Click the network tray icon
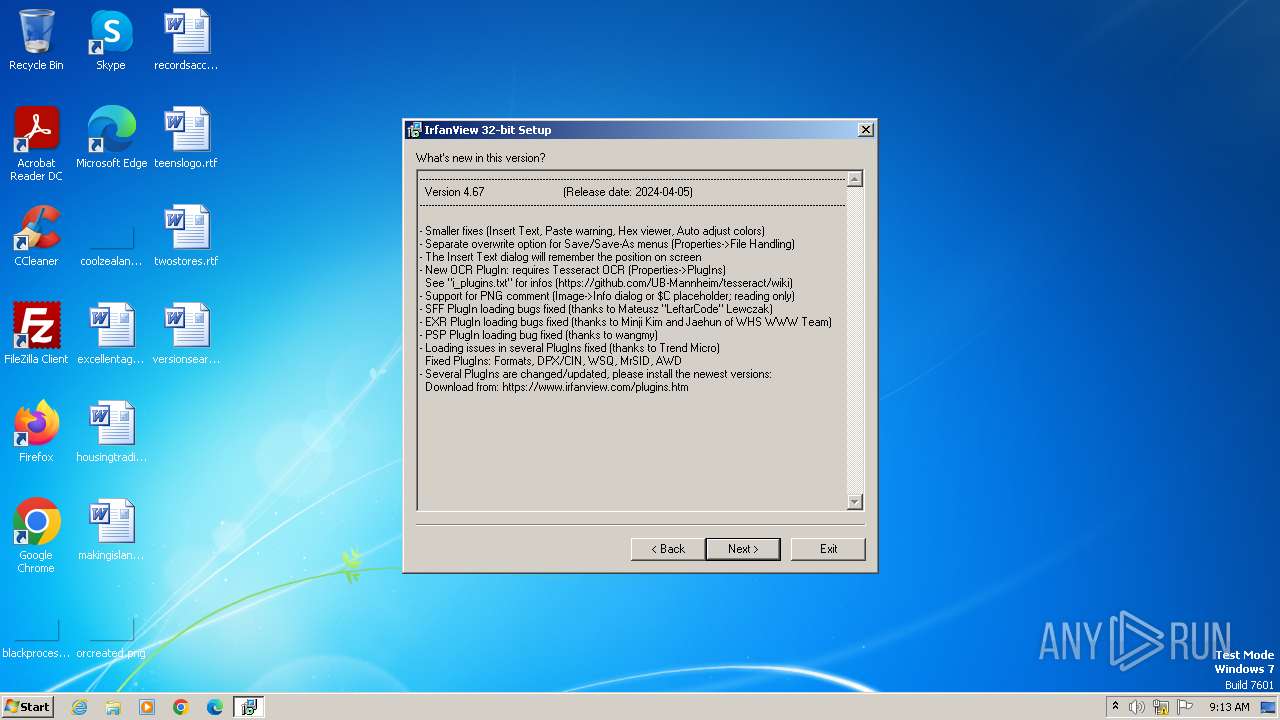This screenshot has width=1280, height=720. (1161, 707)
